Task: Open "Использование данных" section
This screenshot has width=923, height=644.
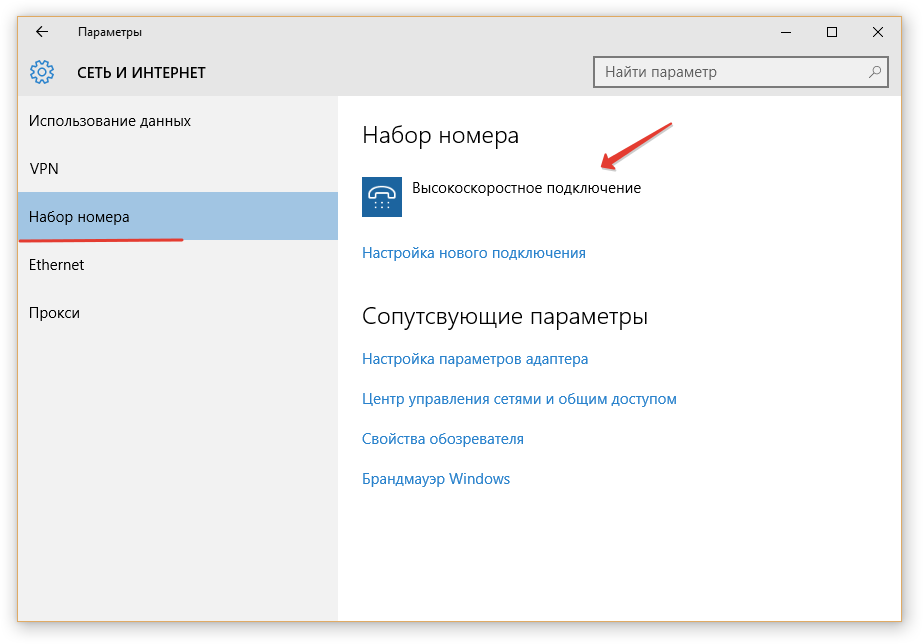Action: [x=177, y=121]
